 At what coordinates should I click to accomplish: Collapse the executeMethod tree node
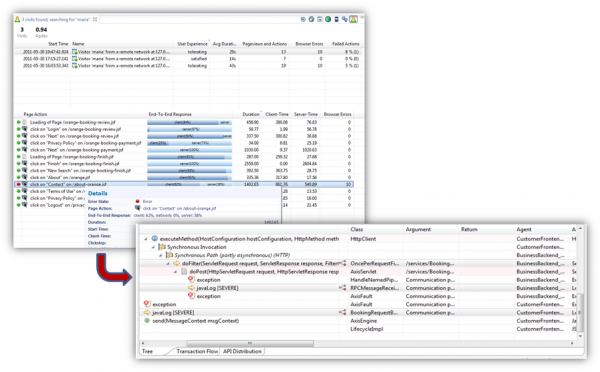(x=145, y=239)
